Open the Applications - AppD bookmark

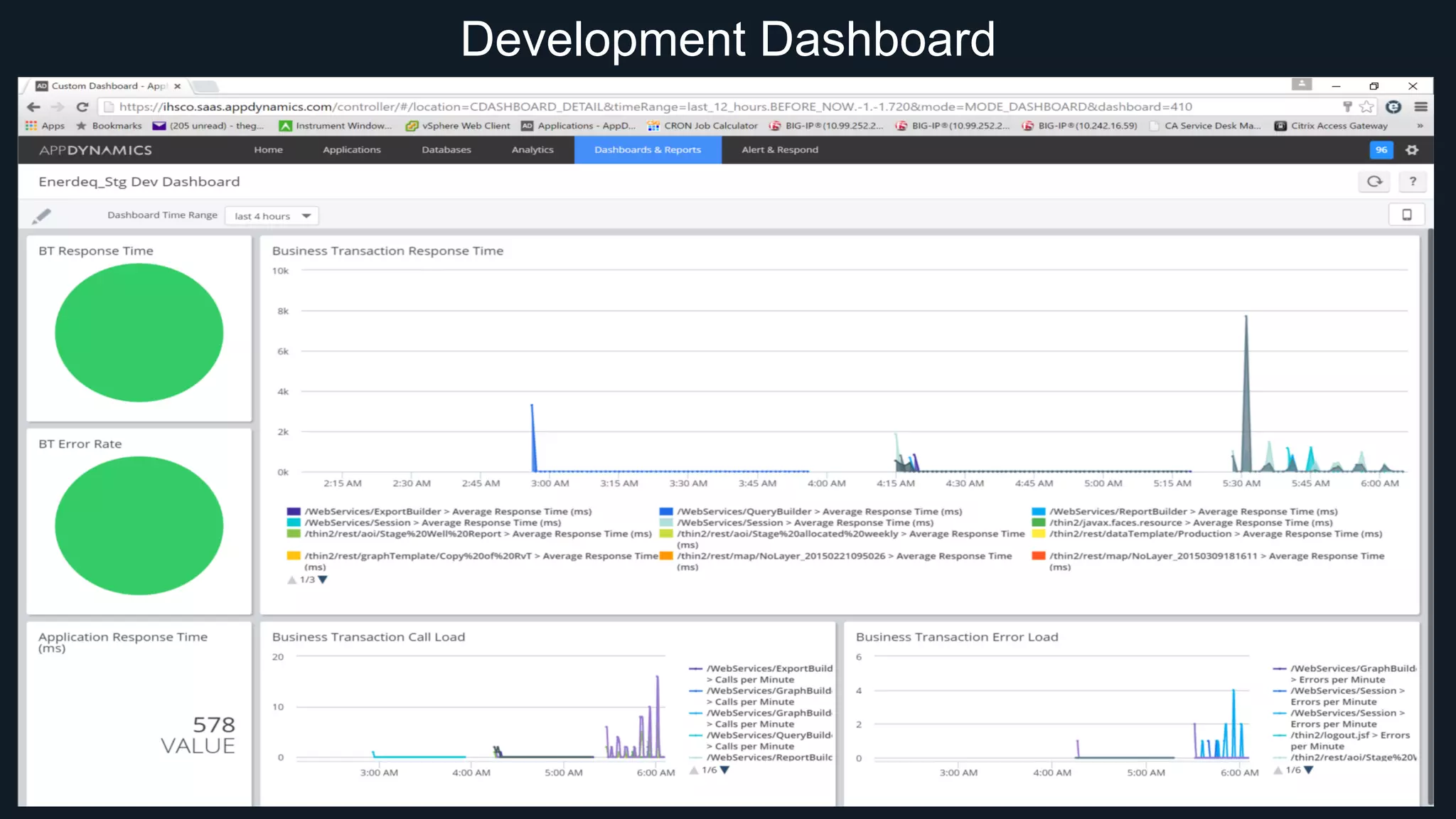pyautogui.click(x=579, y=126)
